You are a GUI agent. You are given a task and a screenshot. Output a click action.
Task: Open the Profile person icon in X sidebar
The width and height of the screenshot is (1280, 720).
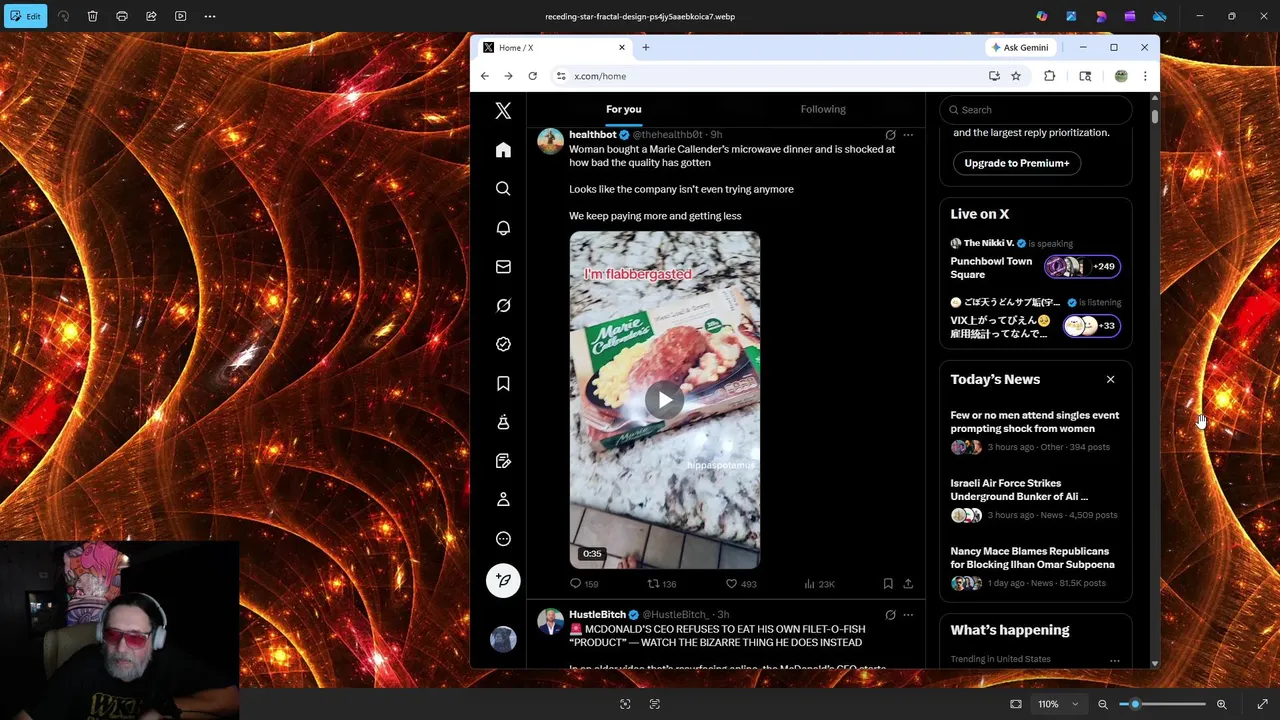503,500
